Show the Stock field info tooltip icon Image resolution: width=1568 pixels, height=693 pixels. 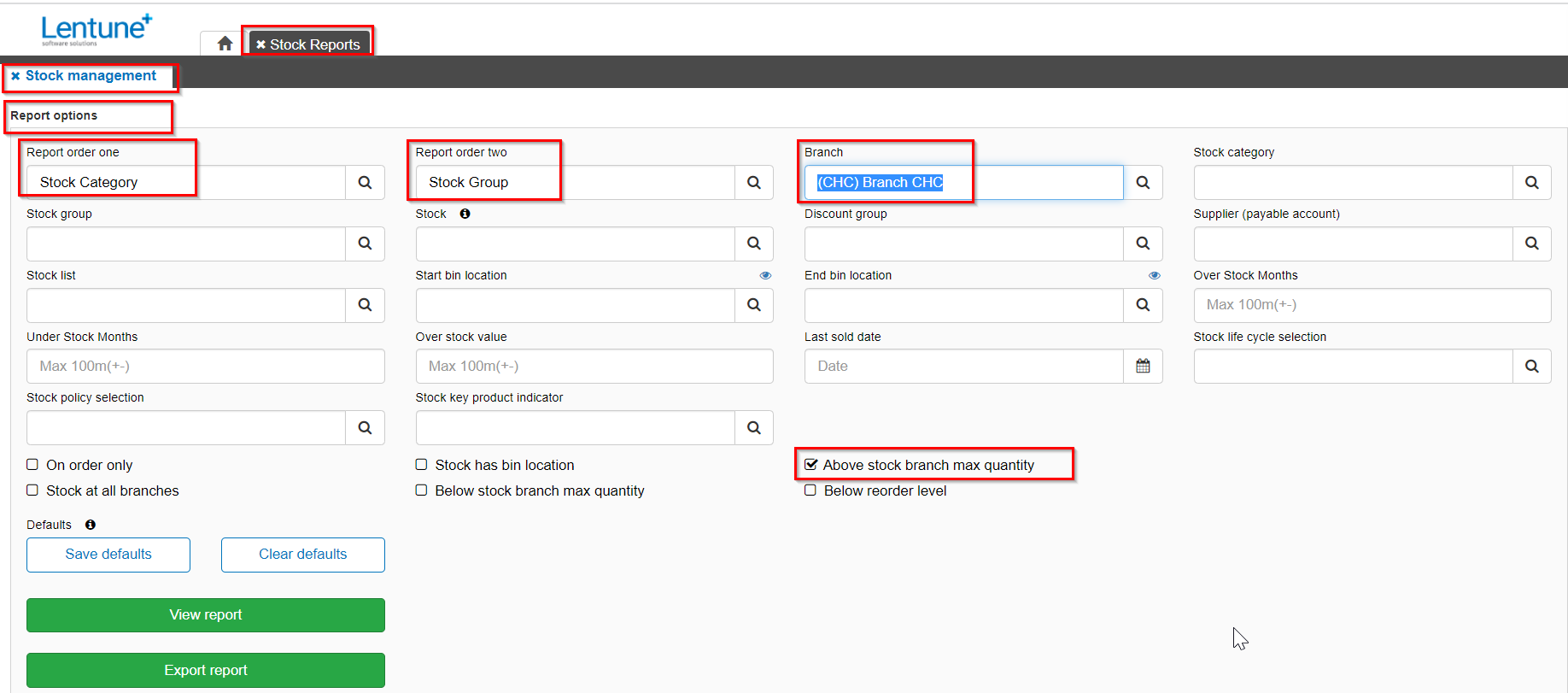(465, 214)
